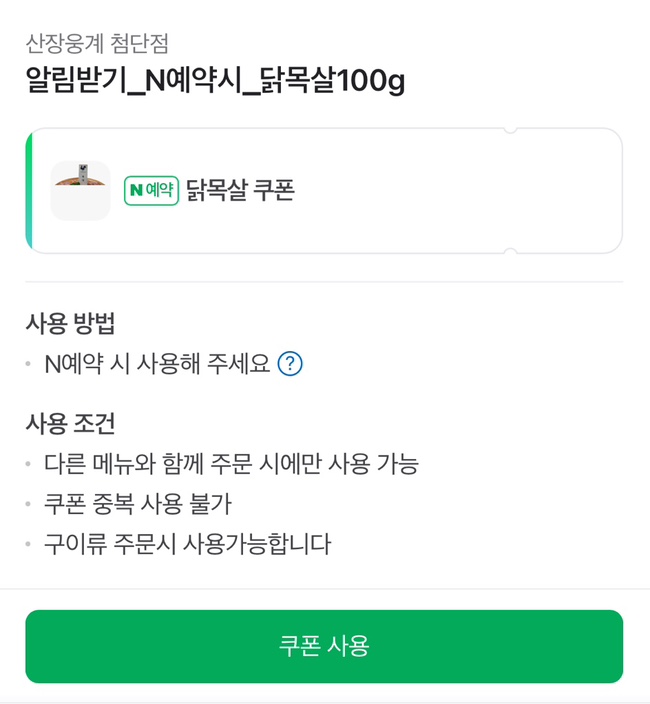This screenshot has height=704, width=650.
Task: Tap bullet dot beside N예약 시 사용해 주세요
Action: pyautogui.click(x=28, y=365)
